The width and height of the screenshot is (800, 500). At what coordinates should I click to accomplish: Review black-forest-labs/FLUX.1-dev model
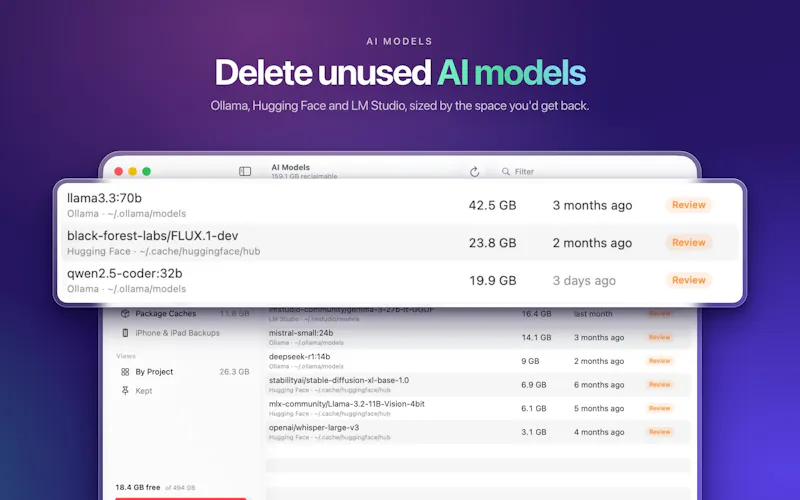(688, 242)
